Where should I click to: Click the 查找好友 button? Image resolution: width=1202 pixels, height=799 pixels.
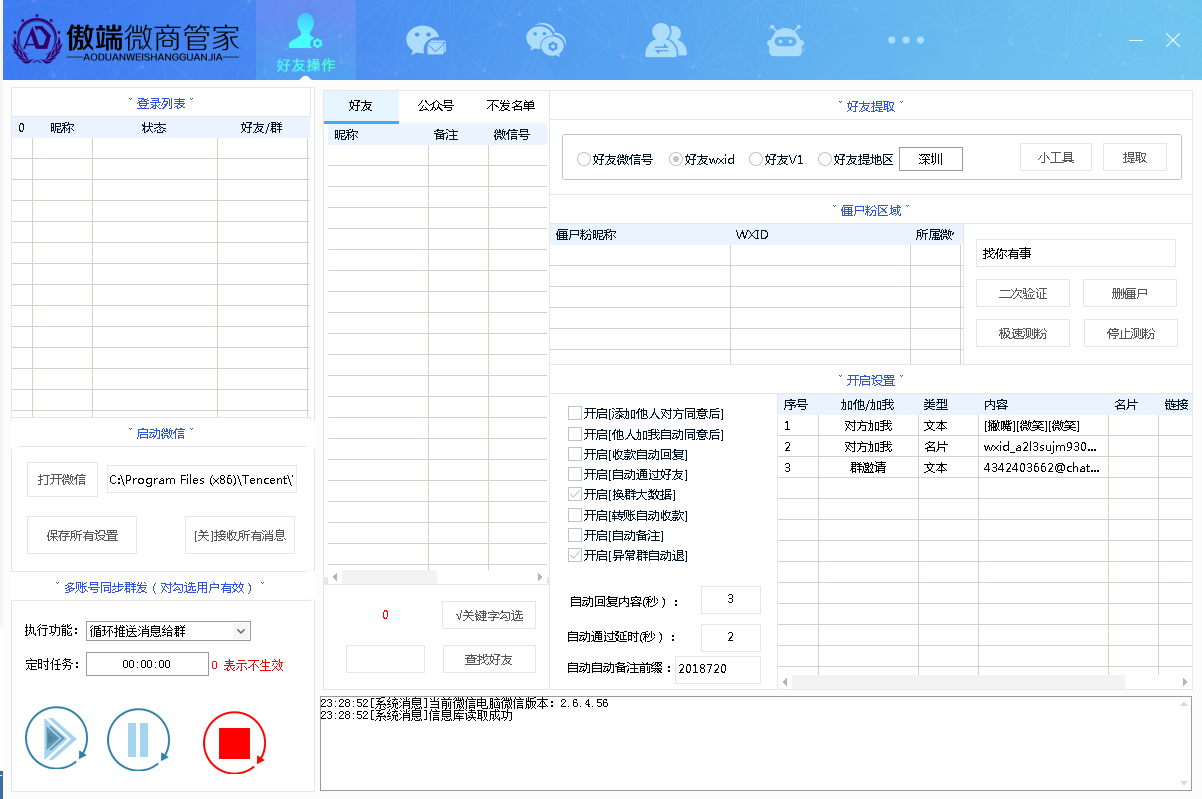click(489, 659)
